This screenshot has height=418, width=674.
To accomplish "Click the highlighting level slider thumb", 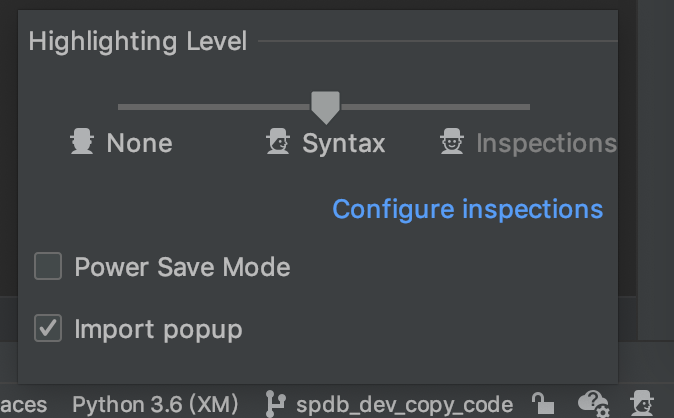I will [x=325, y=106].
